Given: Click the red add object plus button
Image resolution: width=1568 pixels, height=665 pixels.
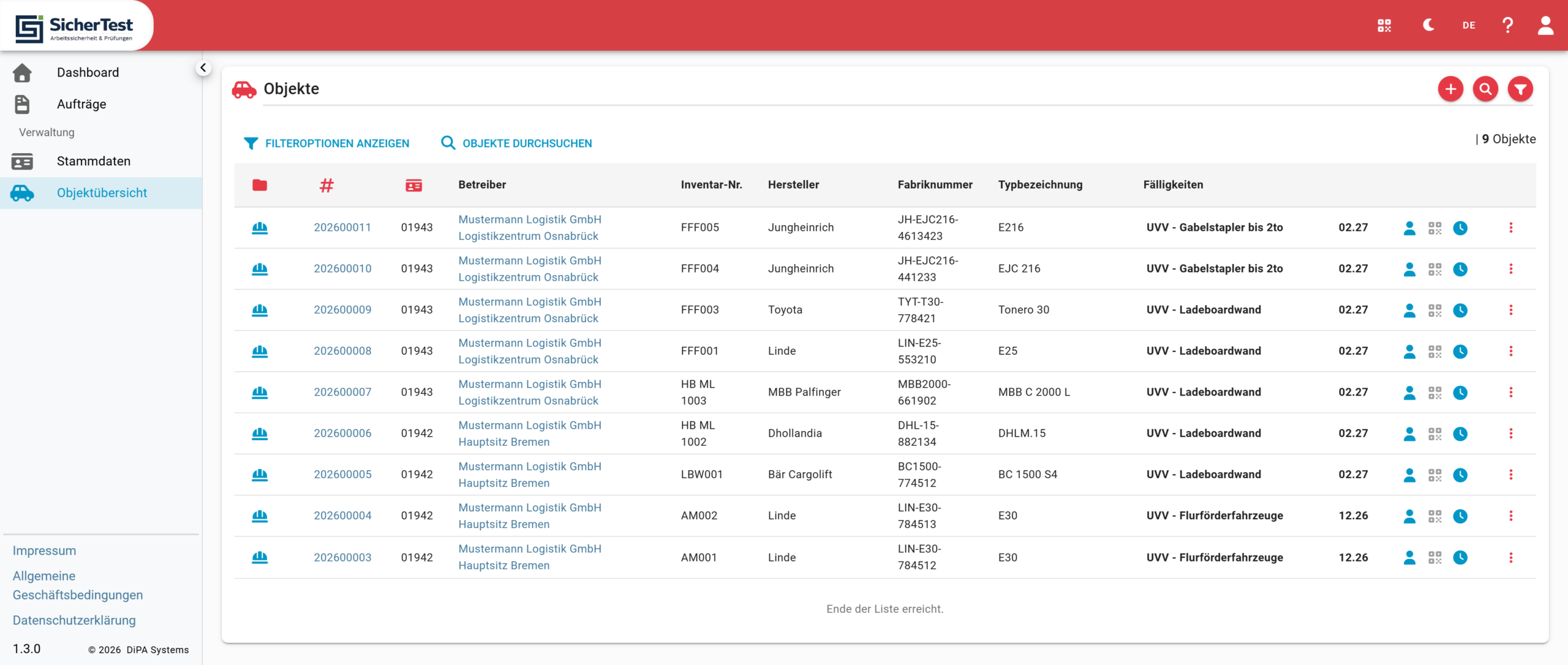Looking at the screenshot, I should point(1450,89).
